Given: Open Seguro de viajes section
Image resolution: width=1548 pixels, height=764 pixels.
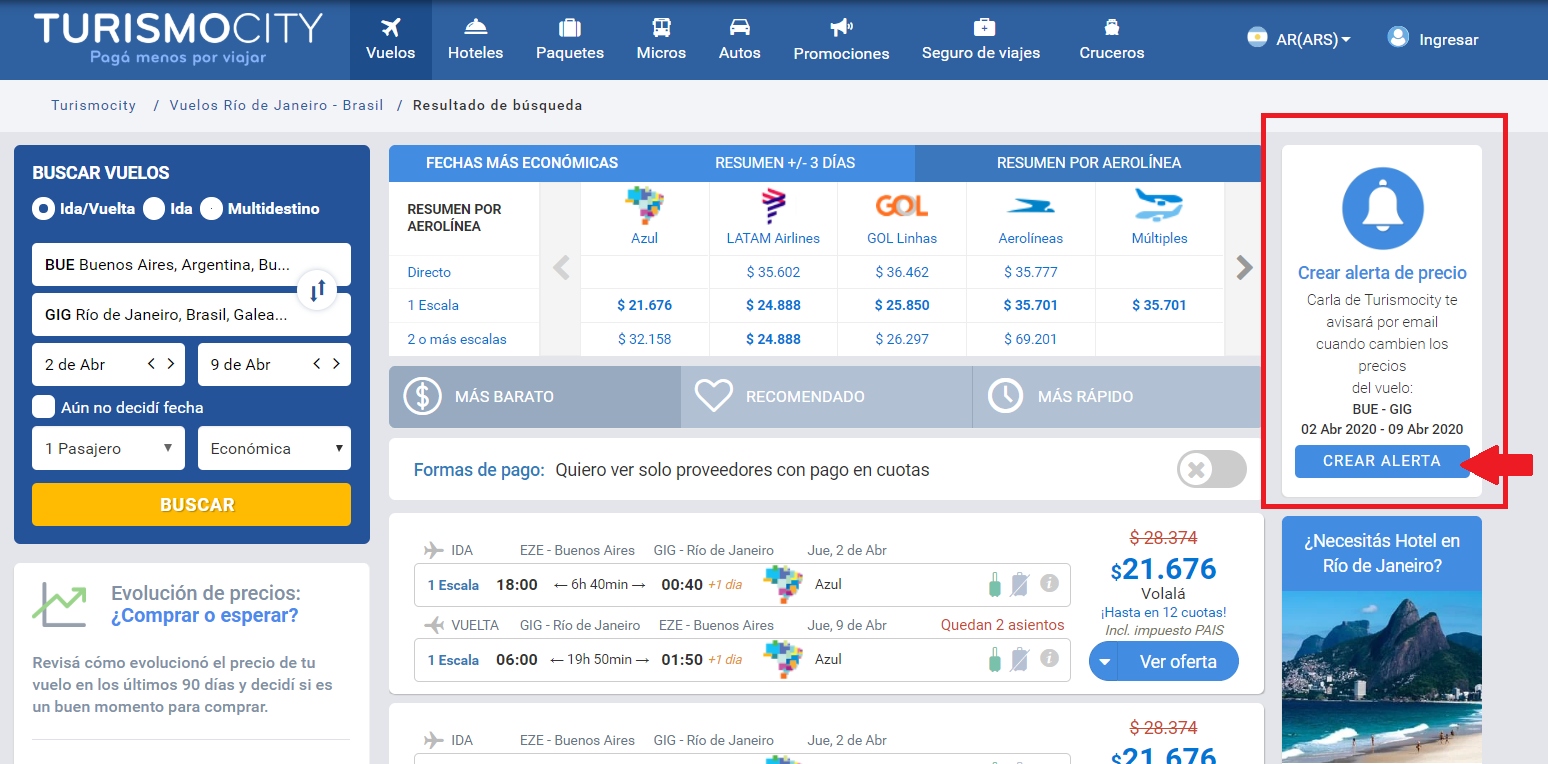Looking at the screenshot, I should point(981,40).
